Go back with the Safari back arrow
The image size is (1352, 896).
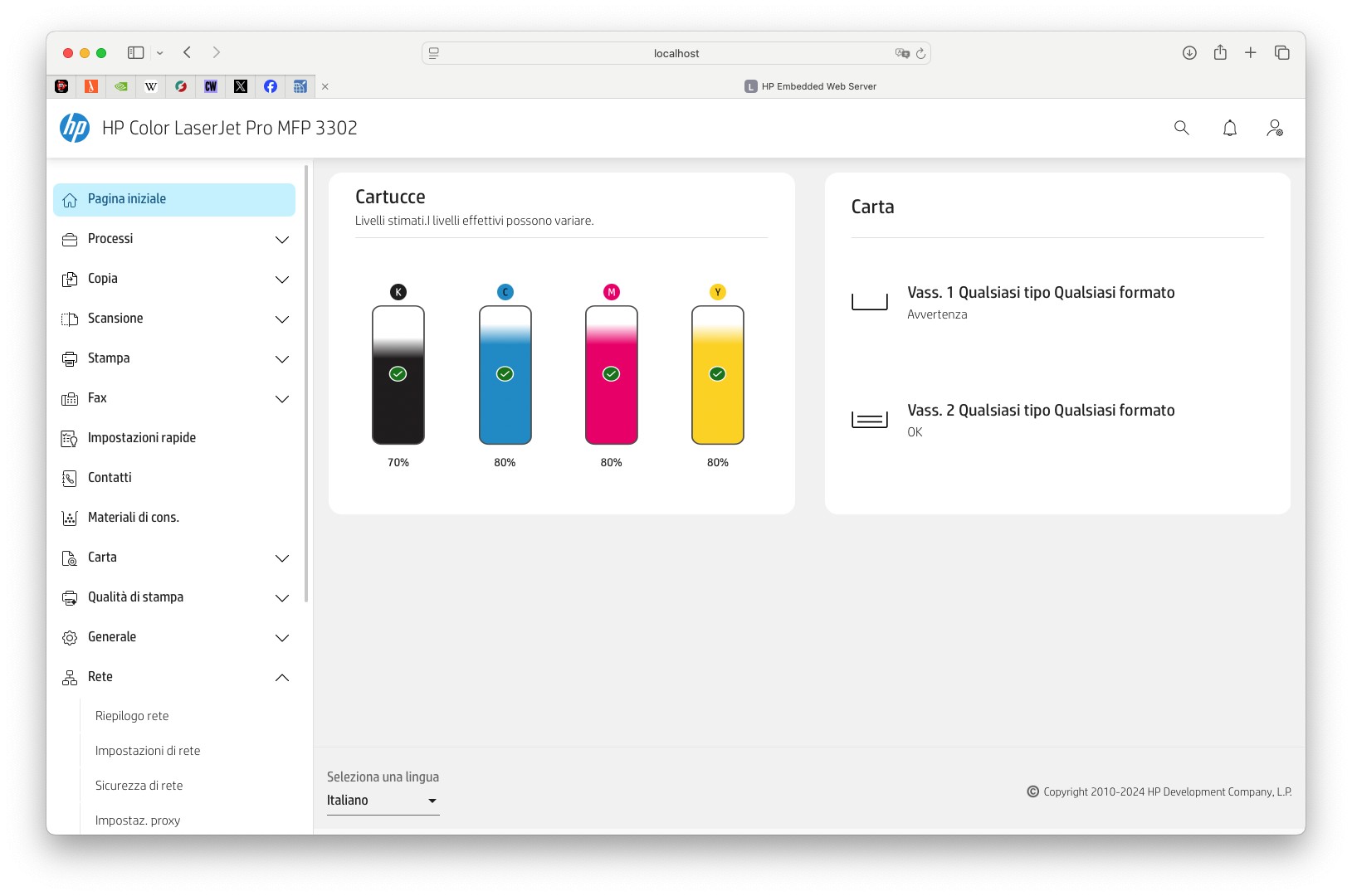(188, 52)
